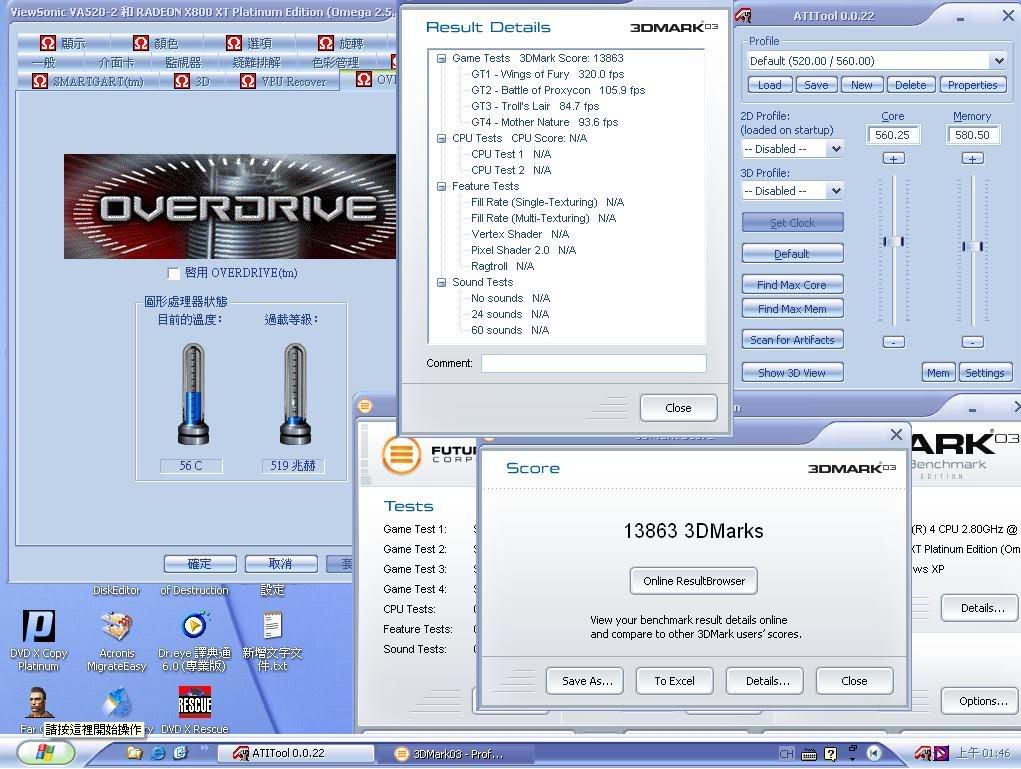Click Online ResultBrowser button
The width and height of the screenshot is (1021, 769).
coord(693,581)
